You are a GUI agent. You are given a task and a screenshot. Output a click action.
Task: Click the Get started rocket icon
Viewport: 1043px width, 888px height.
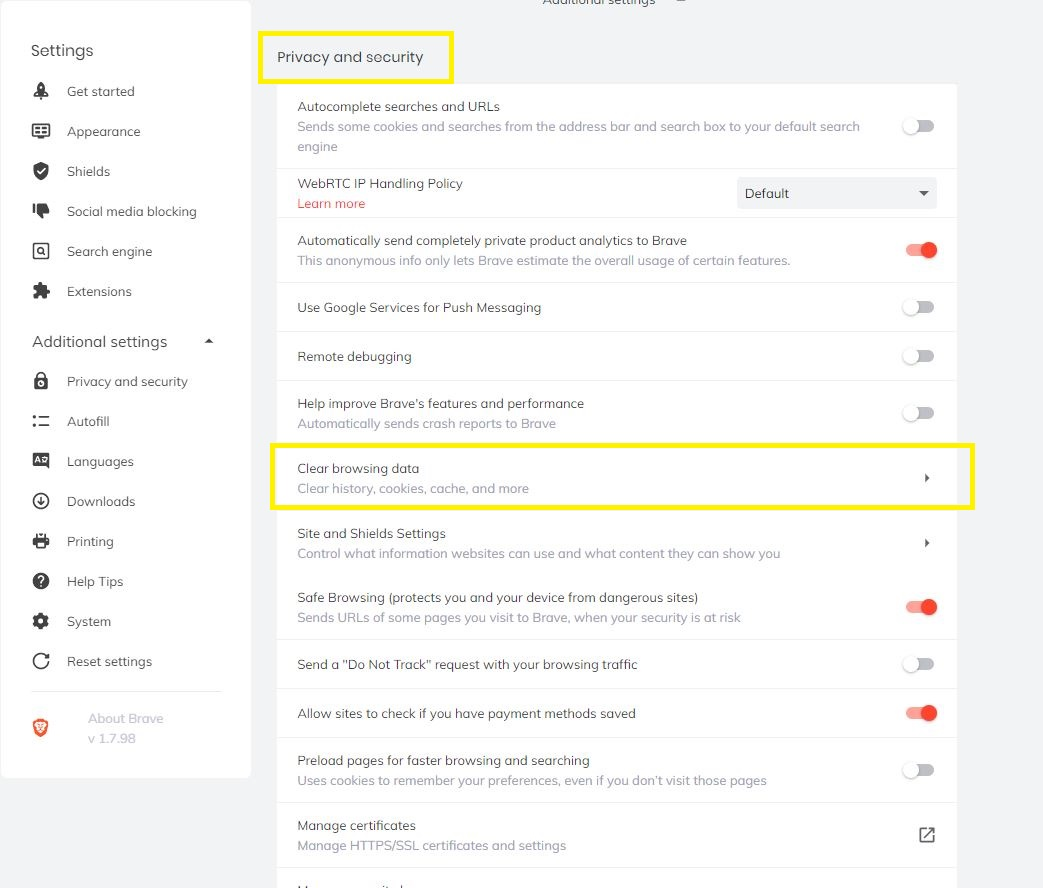pos(41,91)
